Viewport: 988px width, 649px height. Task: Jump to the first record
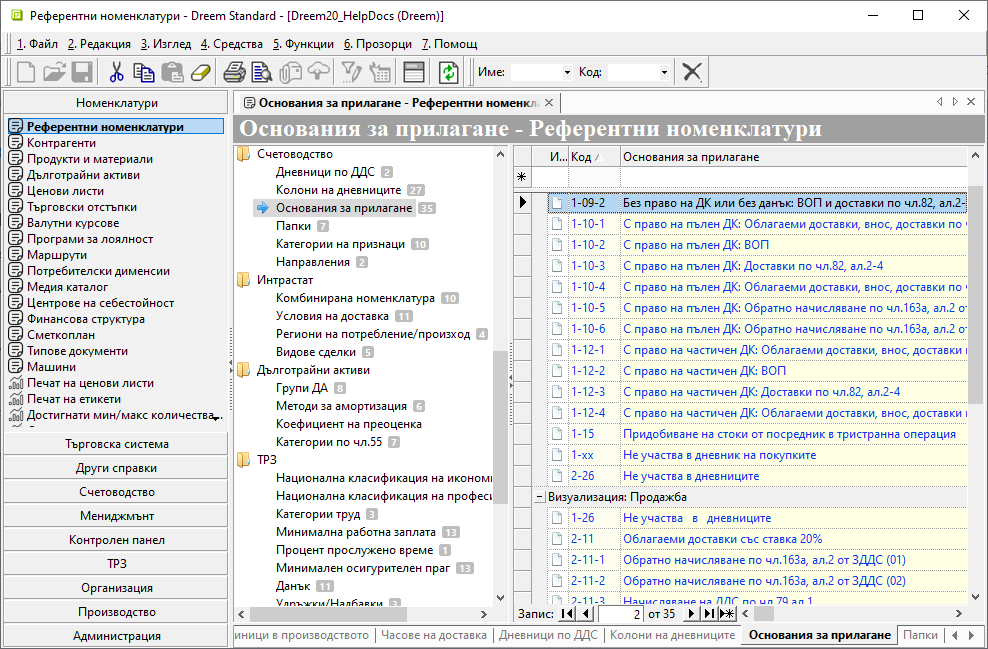(567, 614)
